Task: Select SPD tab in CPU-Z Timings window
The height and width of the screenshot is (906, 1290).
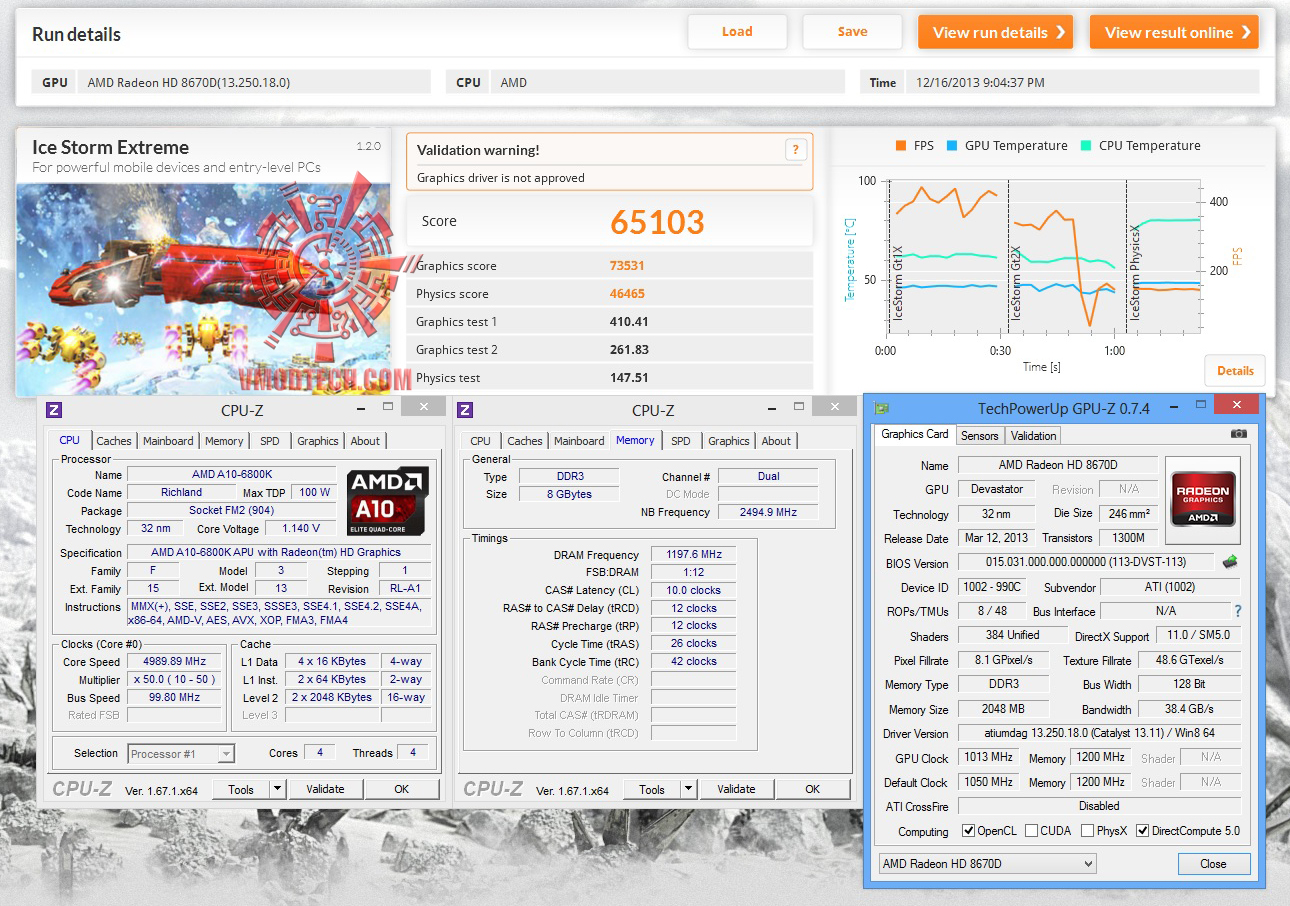Action: tap(681, 441)
